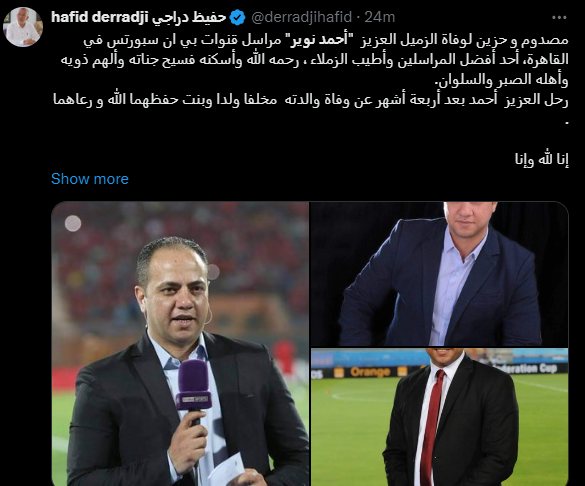The image size is (585, 486).
Task: Click the Arabic name حفيظ دراجي in header
Action: pos(189,17)
